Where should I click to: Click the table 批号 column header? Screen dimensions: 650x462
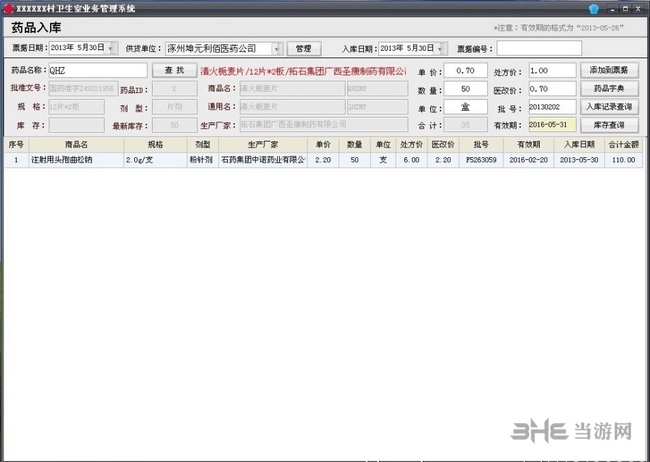[x=481, y=145]
